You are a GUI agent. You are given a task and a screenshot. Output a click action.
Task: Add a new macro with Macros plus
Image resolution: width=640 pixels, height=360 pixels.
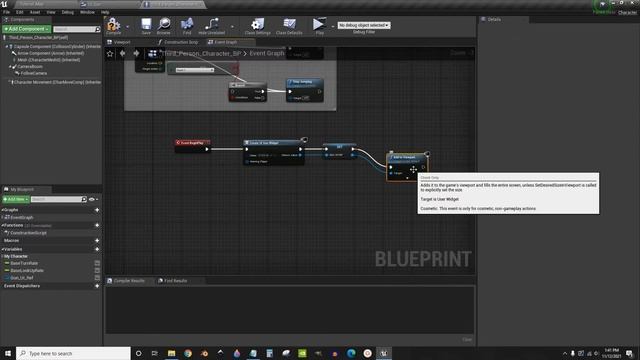click(97, 241)
